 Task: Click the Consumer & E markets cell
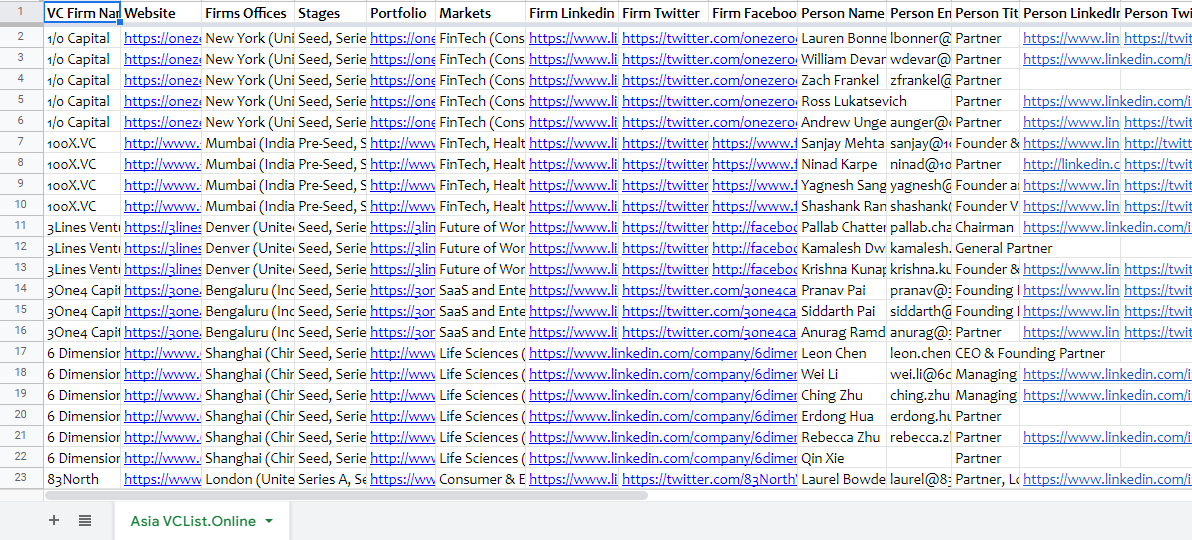(x=481, y=479)
